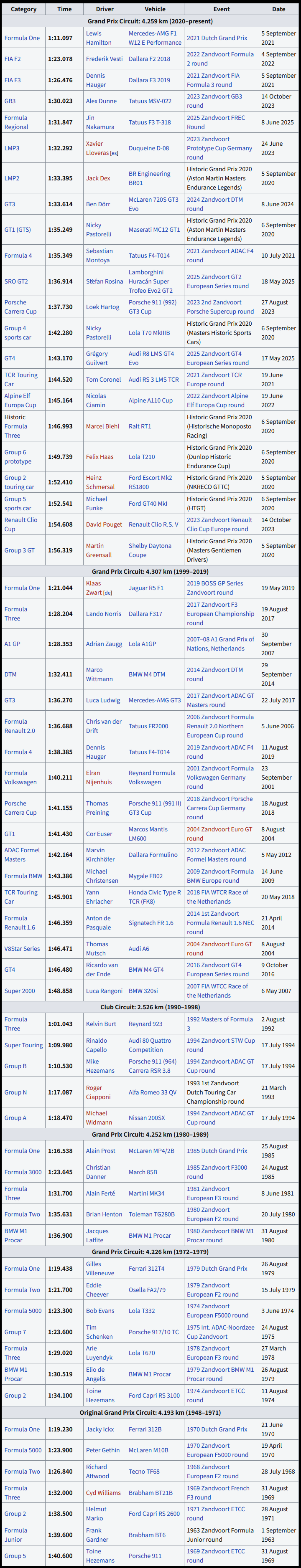301x1568 pixels.
Task: Open the Alain Prost link
Action: pos(101,1150)
